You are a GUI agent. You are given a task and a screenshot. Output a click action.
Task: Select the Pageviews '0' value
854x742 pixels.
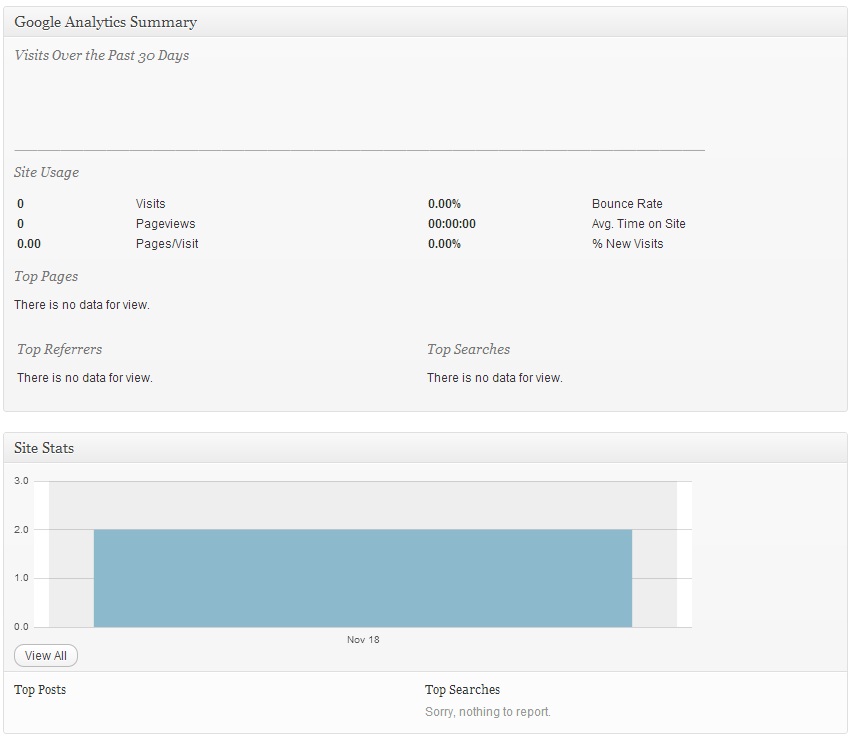(21, 224)
